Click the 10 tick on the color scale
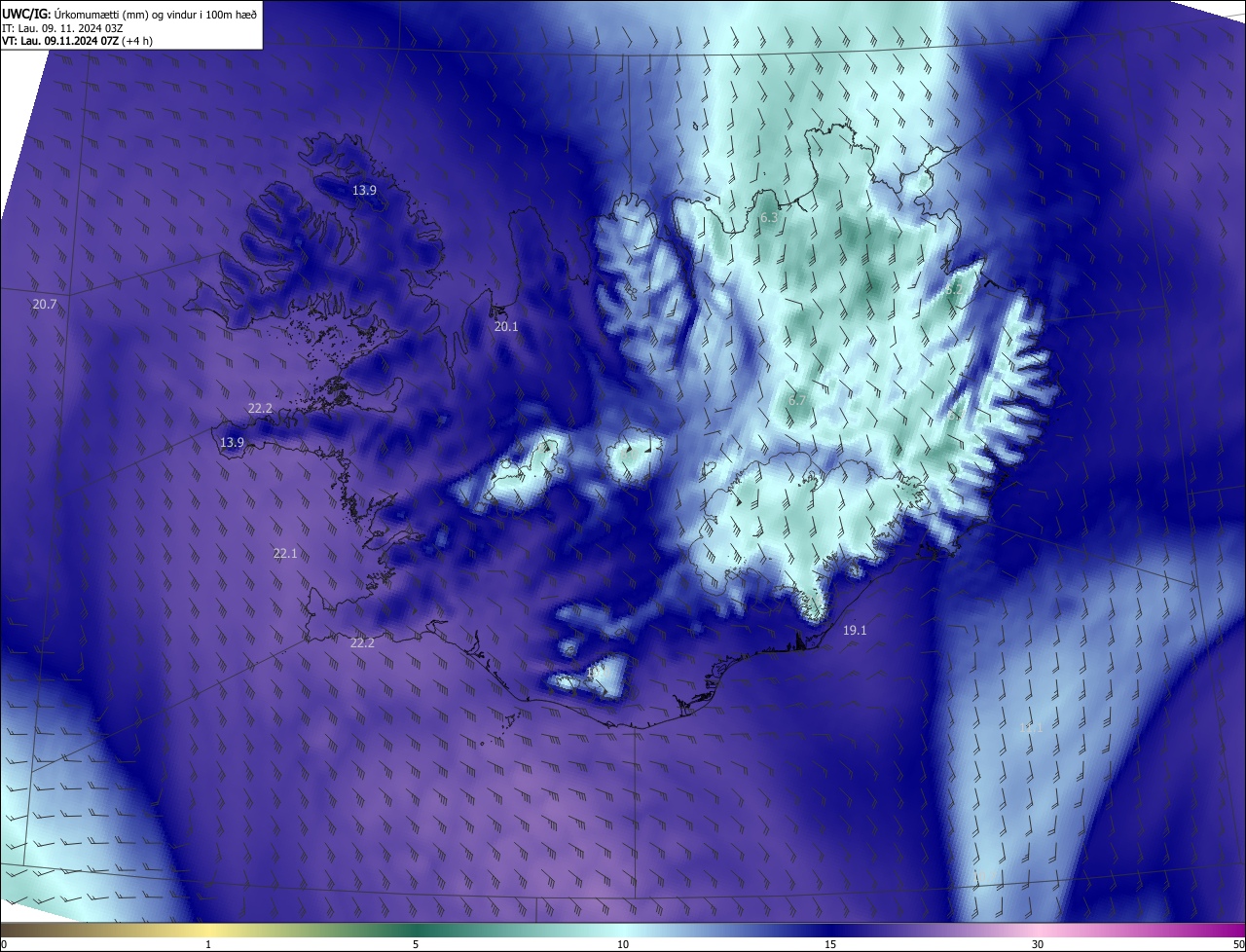The image size is (1246, 952). click(x=623, y=944)
